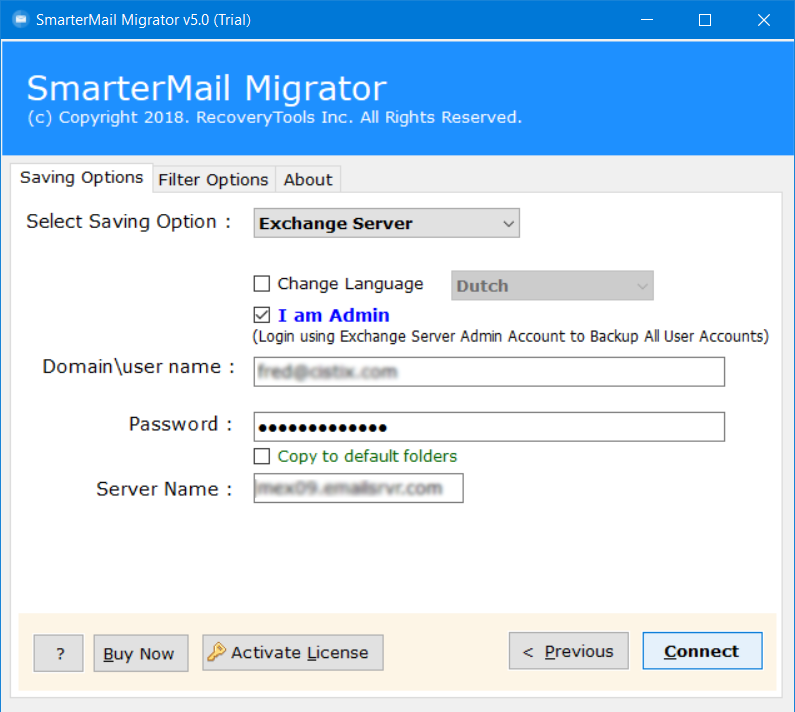Minimize the SmarterMail Migrator window
Image resolution: width=795 pixels, height=712 pixels.
[646, 20]
